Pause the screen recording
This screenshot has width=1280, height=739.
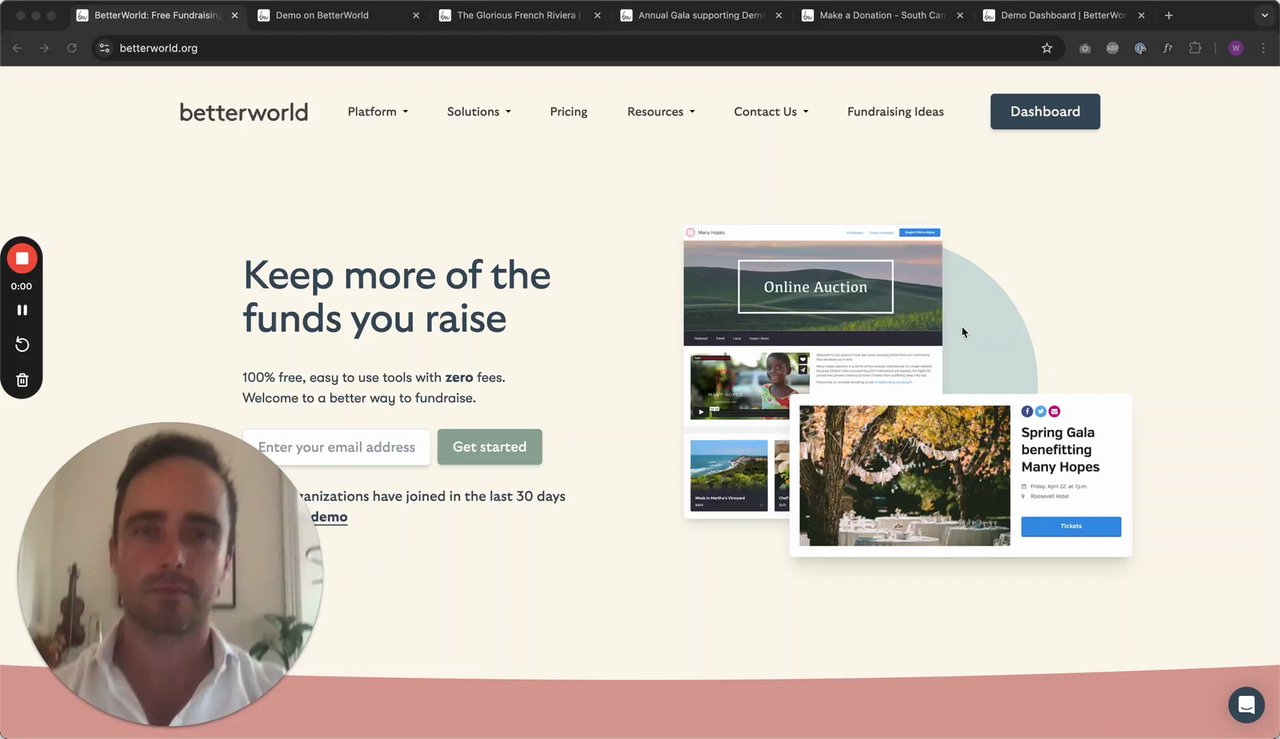pyautogui.click(x=22, y=310)
